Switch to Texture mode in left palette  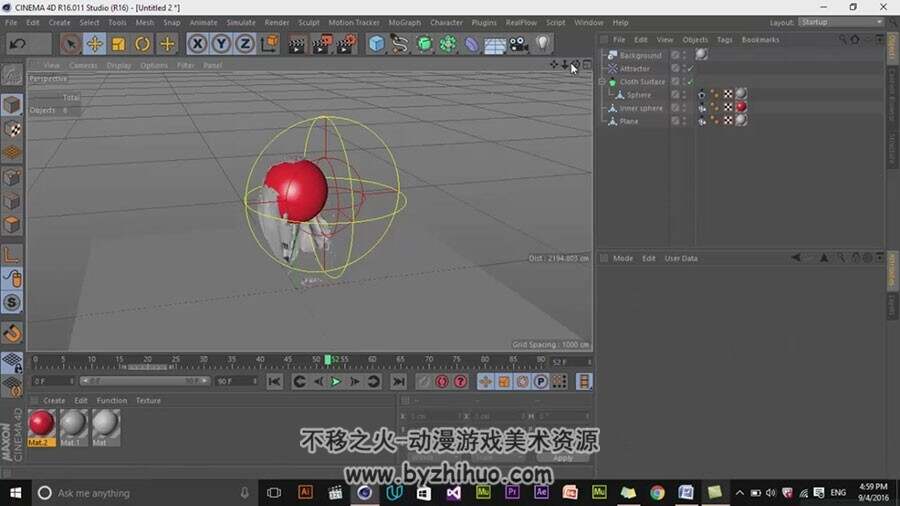(12, 129)
